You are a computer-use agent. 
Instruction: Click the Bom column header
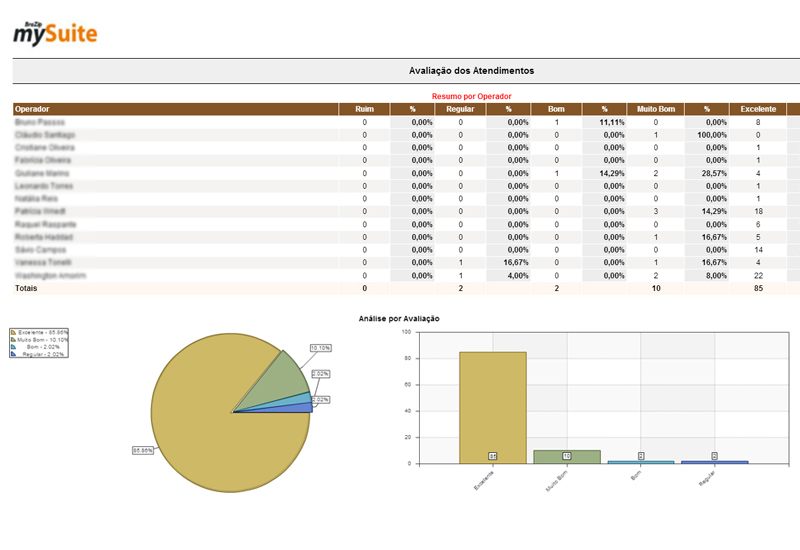pos(556,109)
